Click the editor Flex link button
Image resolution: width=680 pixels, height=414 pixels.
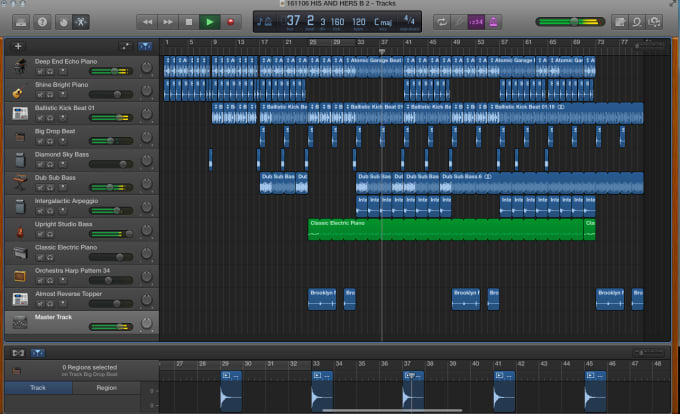tap(18, 353)
